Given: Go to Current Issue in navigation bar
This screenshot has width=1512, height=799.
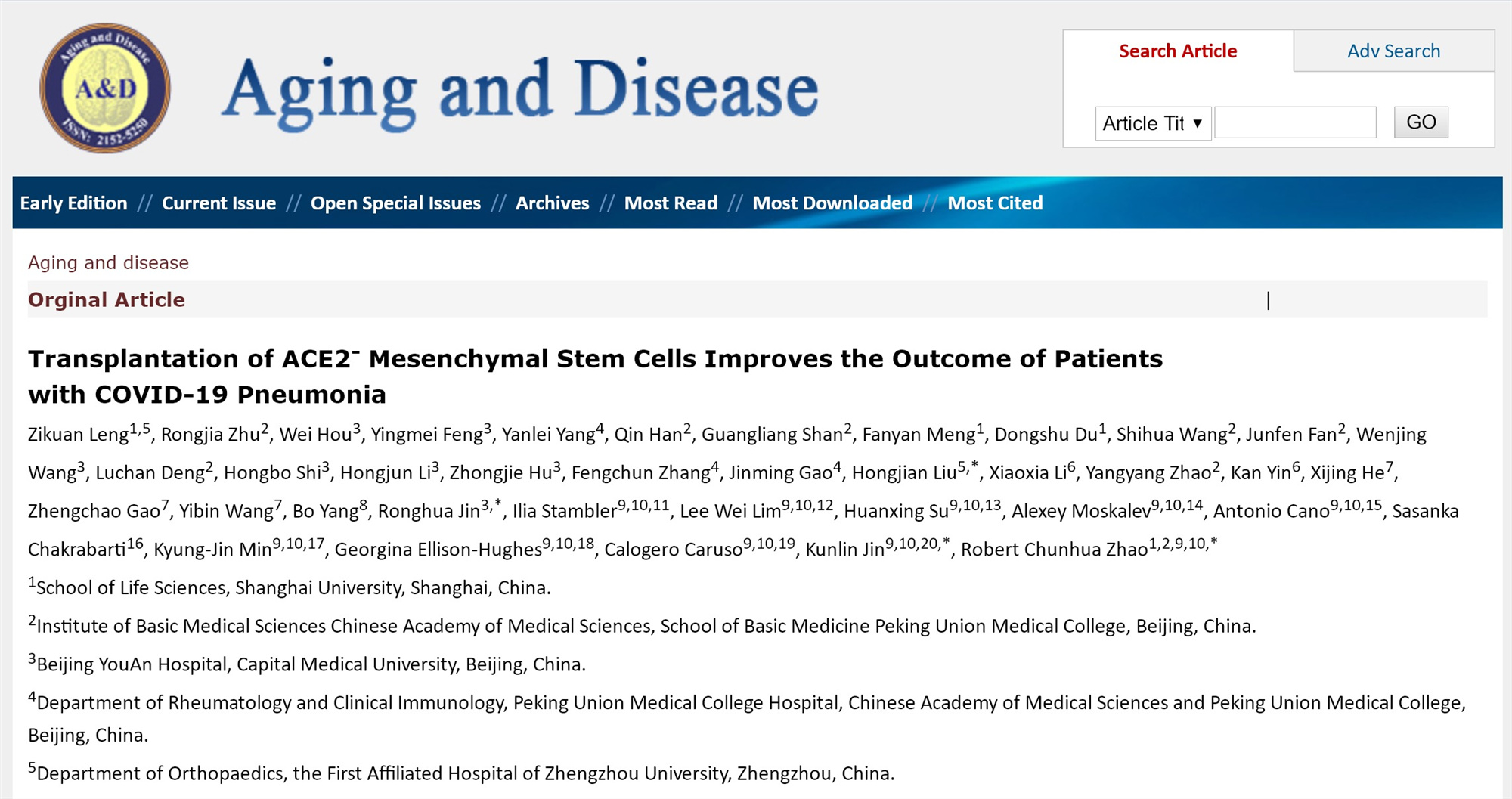Looking at the screenshot, I should click(218, 203).
